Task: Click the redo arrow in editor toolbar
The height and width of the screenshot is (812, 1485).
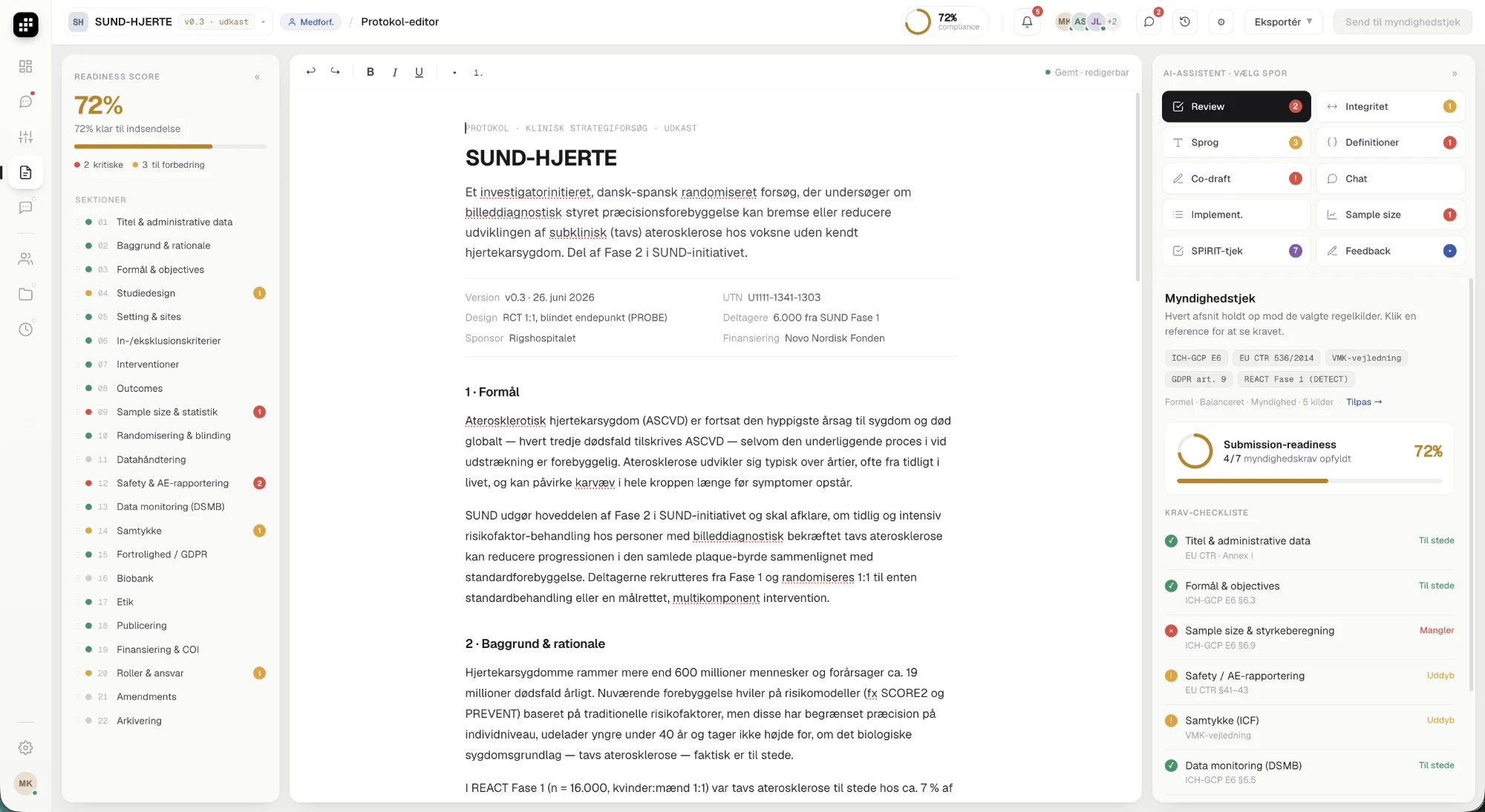Action: click(336, 72)
